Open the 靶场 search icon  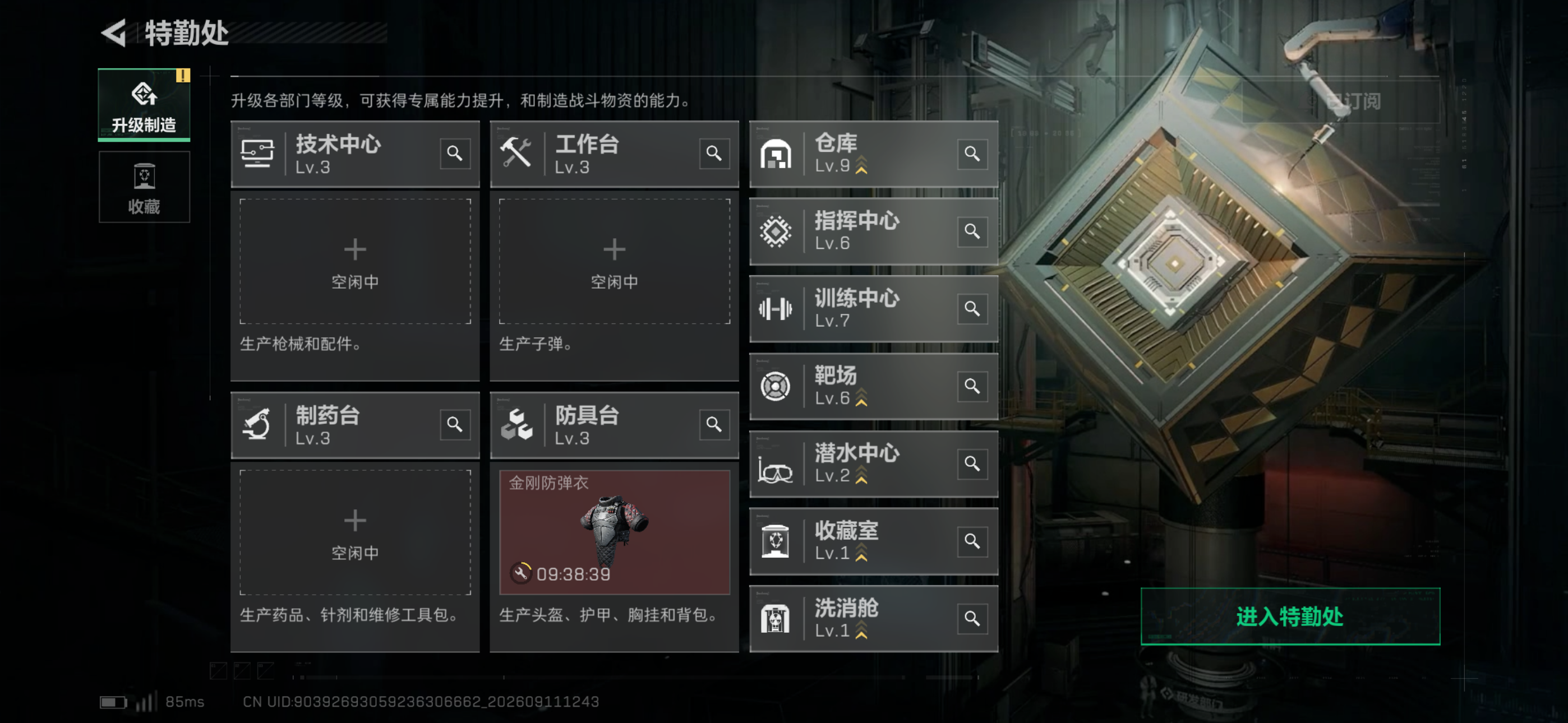tap(972, 386)
